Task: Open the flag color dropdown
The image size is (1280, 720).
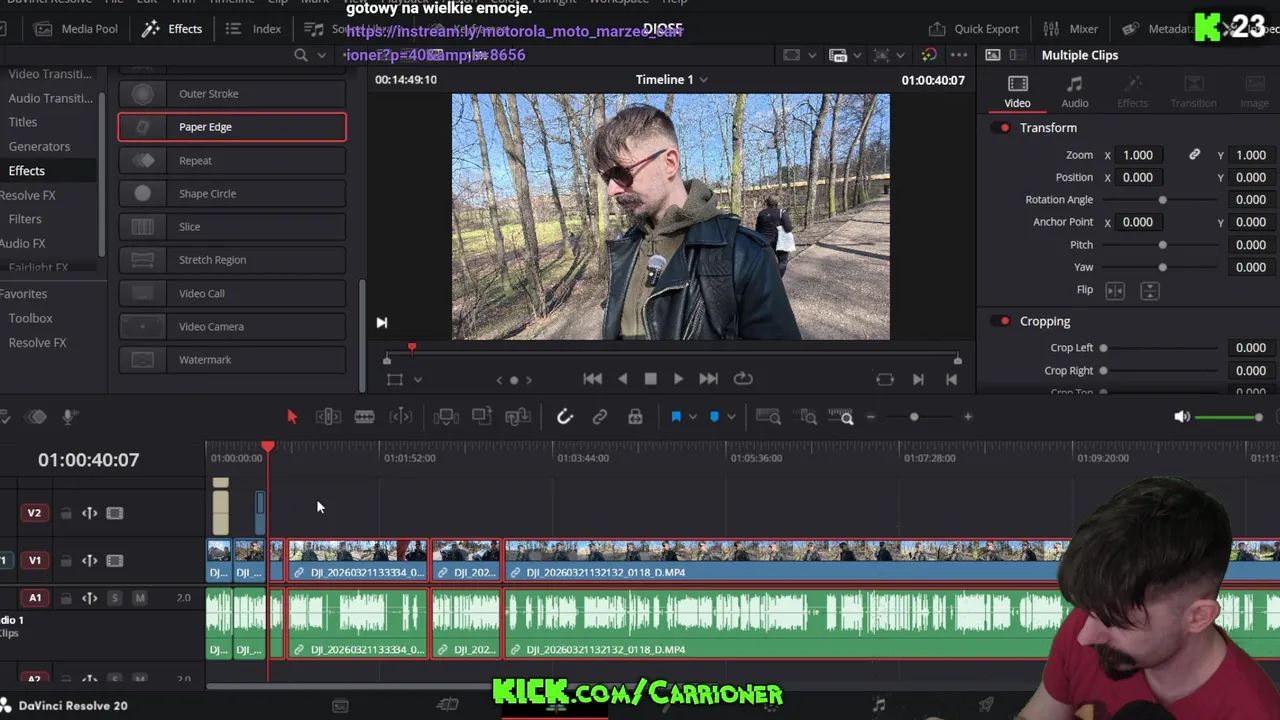Action: click(692, 417)
